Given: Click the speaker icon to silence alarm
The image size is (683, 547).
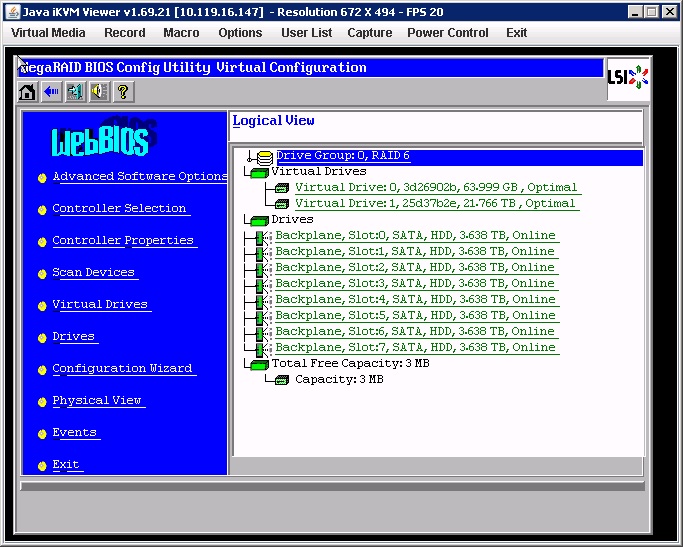Looking at the screenshot, I should tap(99, 92).
